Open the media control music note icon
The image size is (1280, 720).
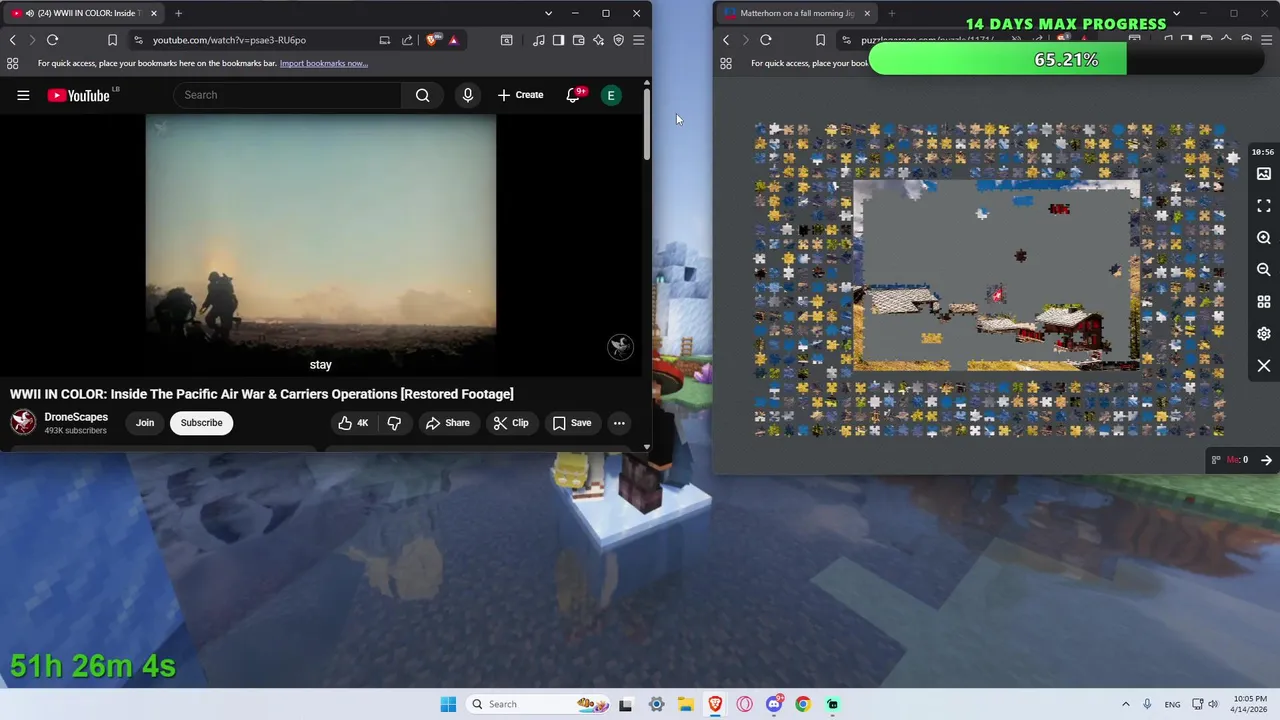(x=539, y=40)
